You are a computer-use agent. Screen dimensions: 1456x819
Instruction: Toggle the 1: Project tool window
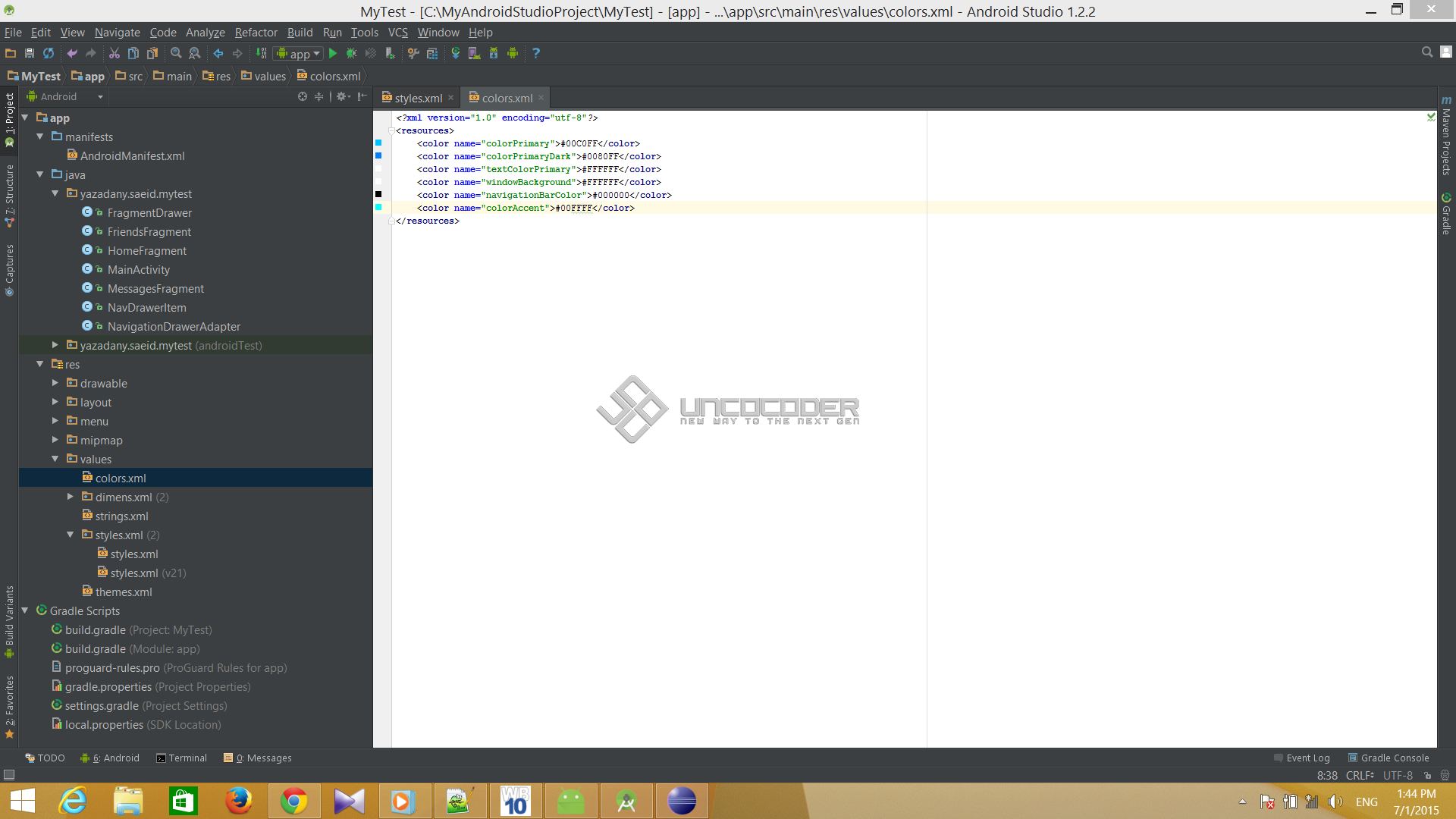pos(9,120)
